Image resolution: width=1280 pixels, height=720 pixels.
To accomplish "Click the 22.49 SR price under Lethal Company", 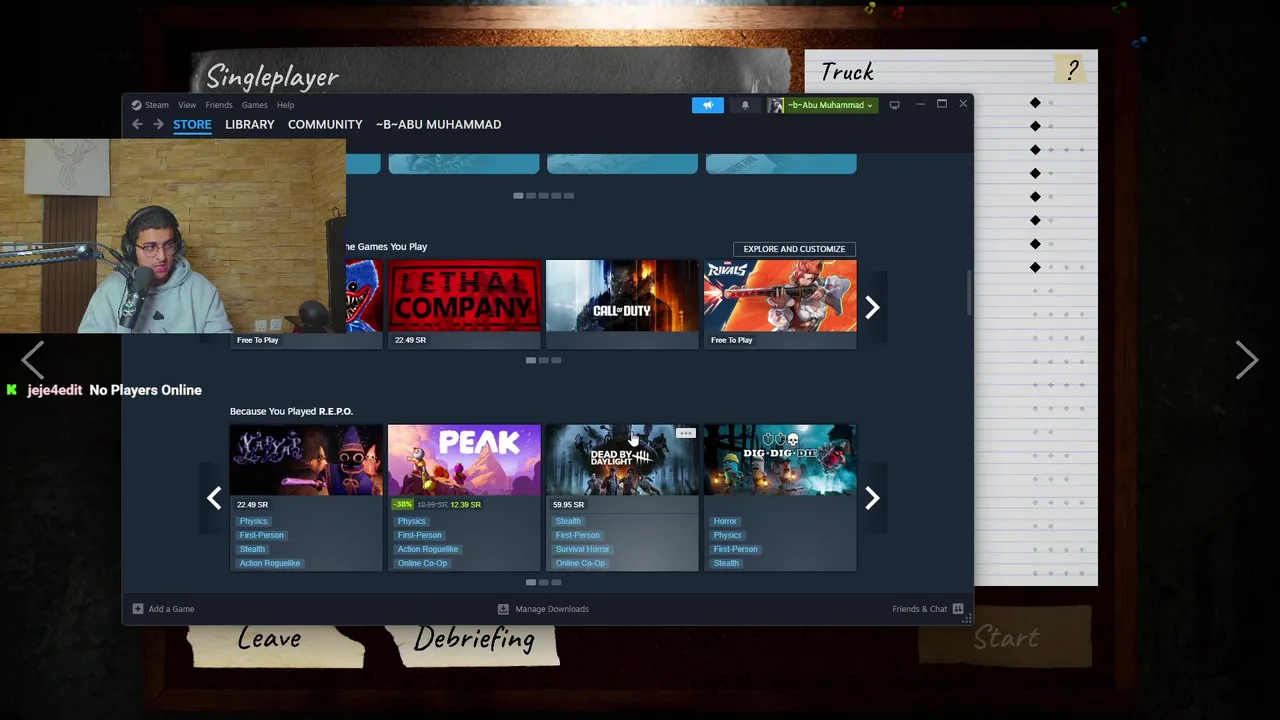I will tap(410, 340).
